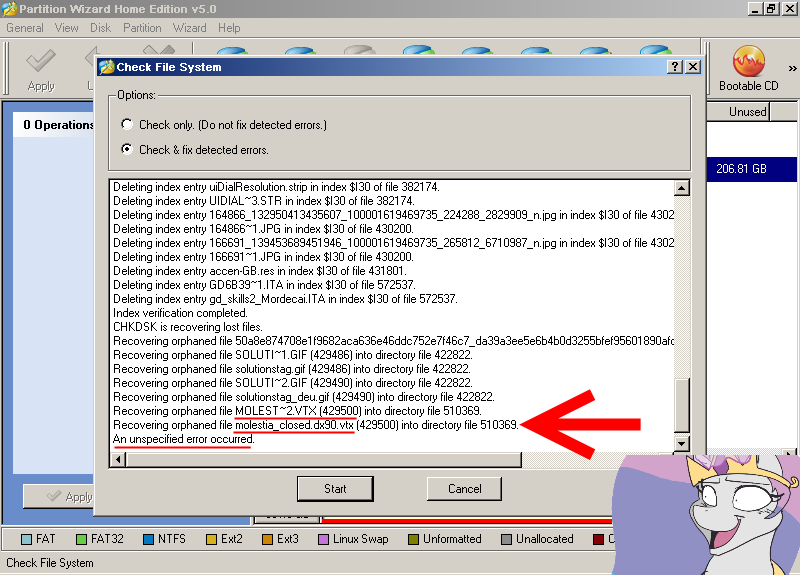Click the 0 Operations pending header

pyautogui.click(x=58, y=125)
